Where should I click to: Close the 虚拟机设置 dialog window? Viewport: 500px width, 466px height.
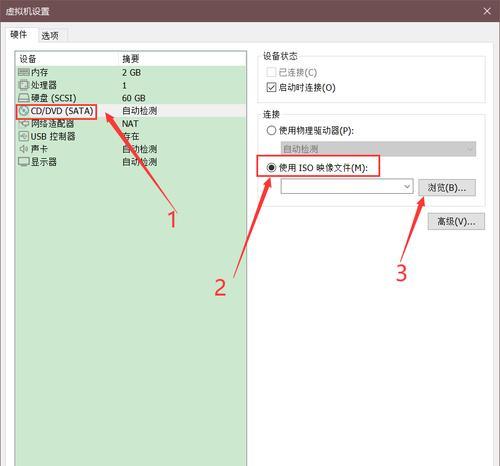(x=487, y=11)
